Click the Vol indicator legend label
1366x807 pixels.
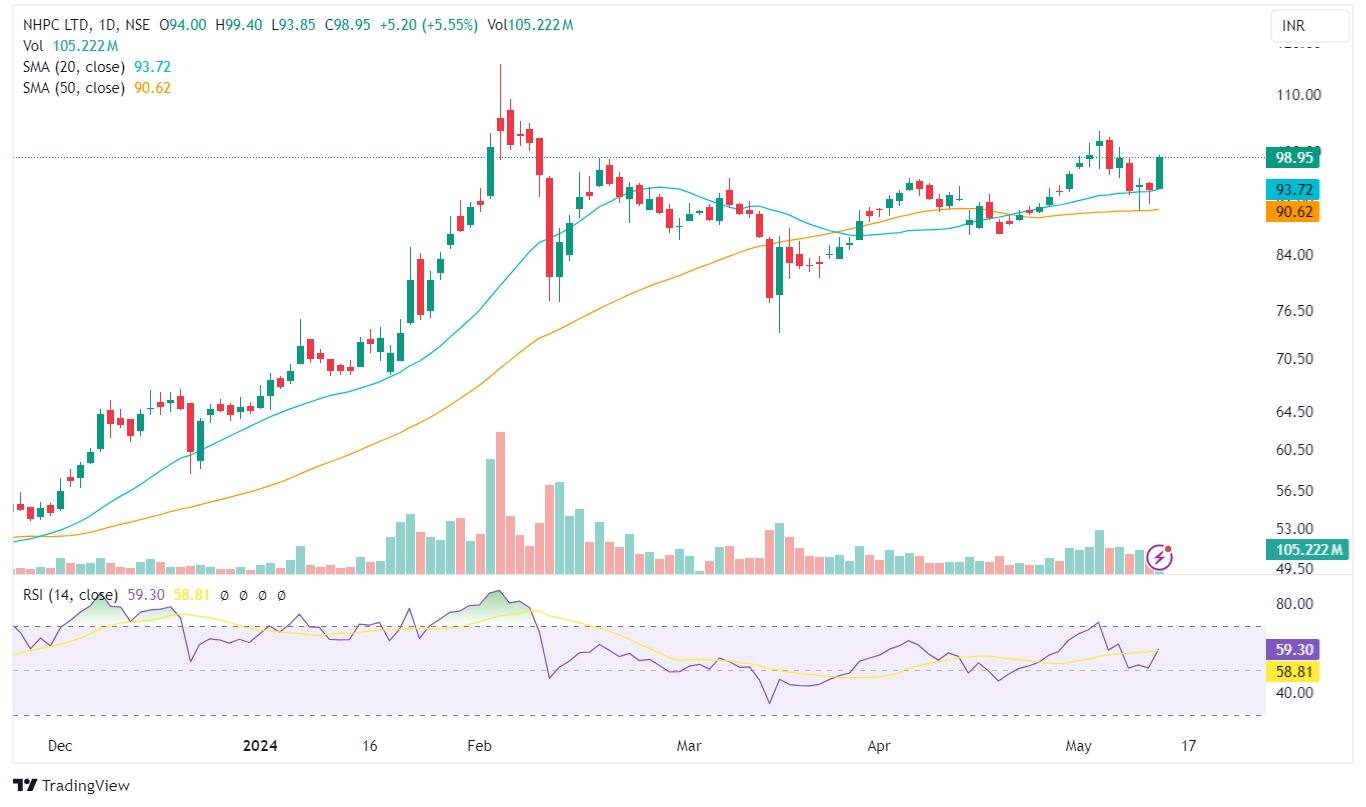tap(33, 46)
